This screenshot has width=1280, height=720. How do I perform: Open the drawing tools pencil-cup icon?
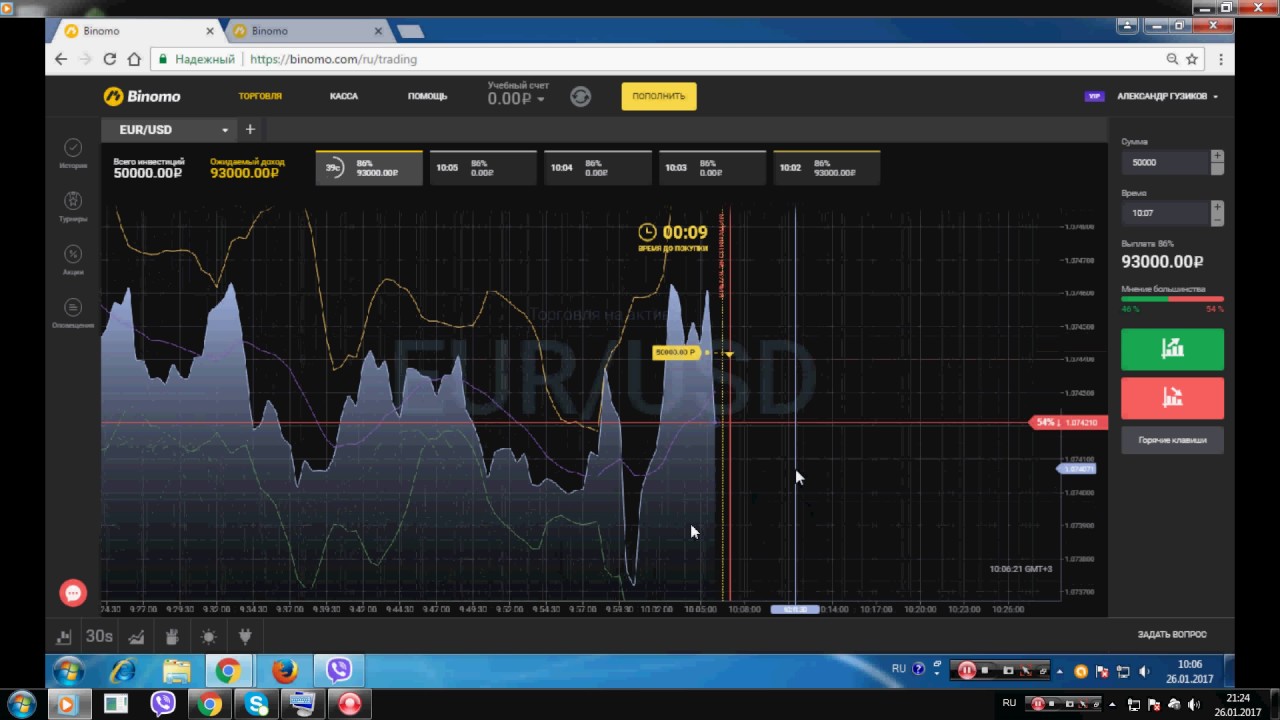(x=172, y=636)
